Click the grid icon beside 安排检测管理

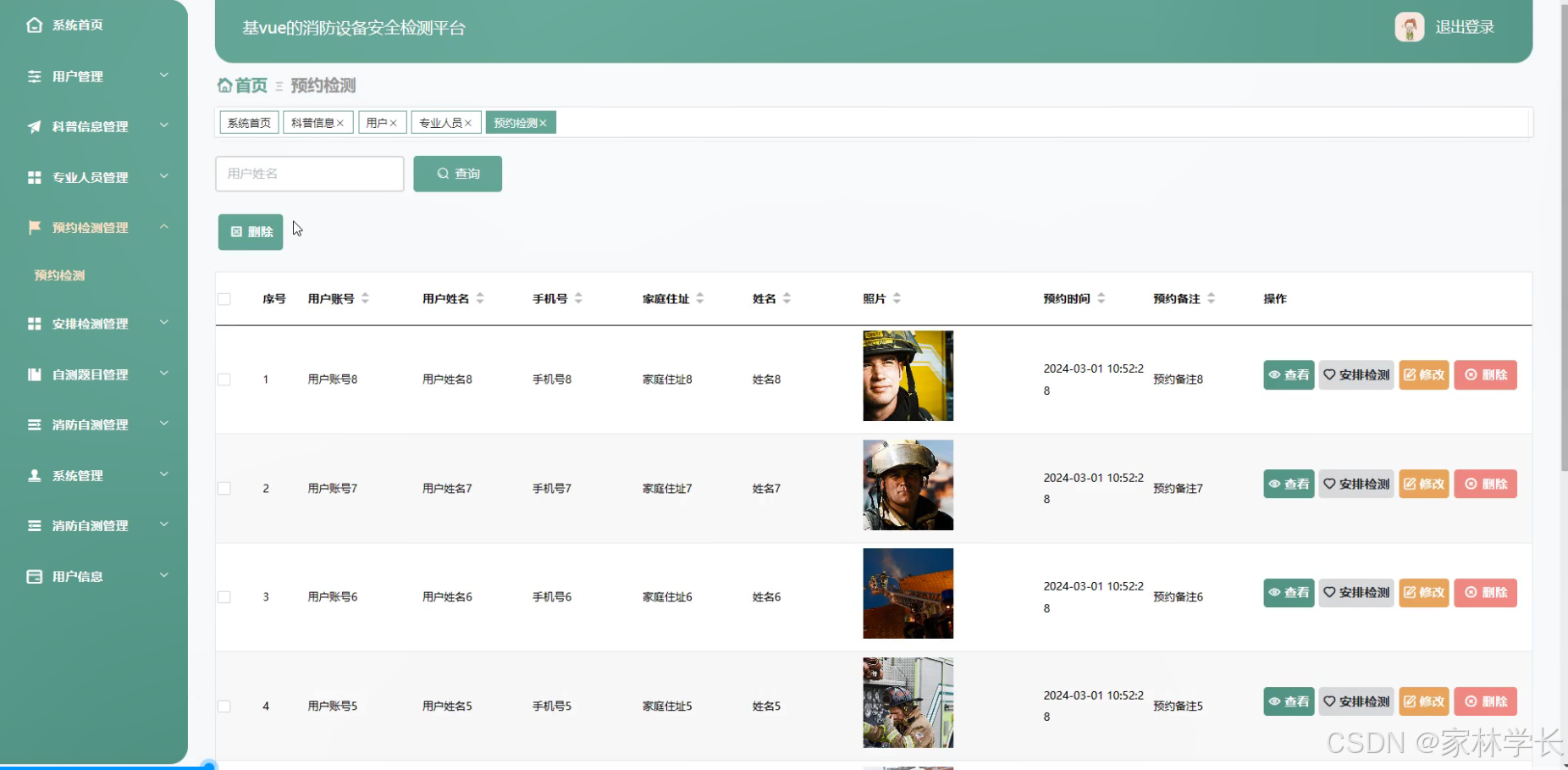(x=34, y=324)
